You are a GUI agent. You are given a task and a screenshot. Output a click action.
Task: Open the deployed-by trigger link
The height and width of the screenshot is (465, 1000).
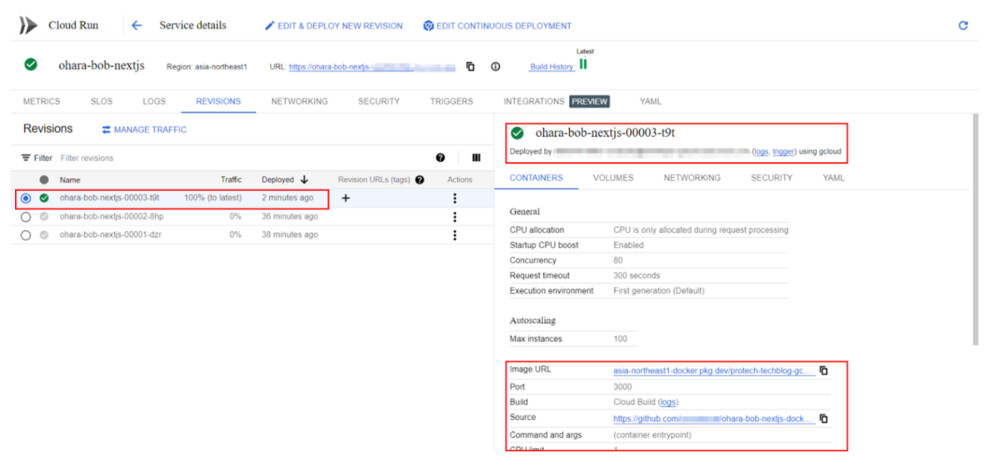coord(783,152)
